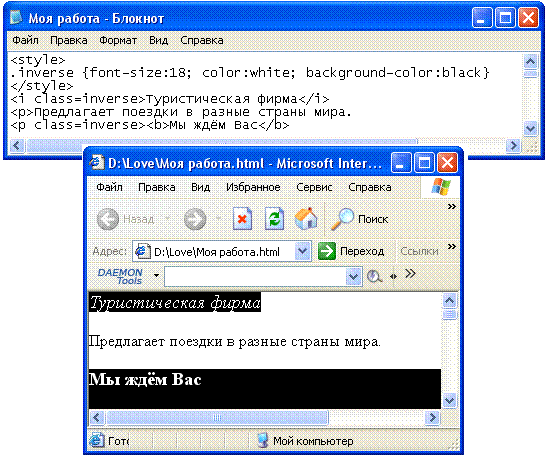Screen dimensions: 551x461
Task: Click the DAEMON Tools text input field
Action: [255, 277]
